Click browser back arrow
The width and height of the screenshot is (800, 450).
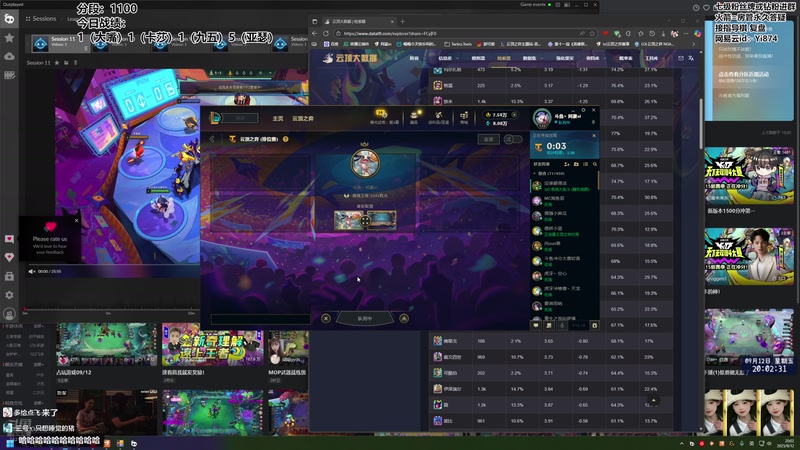point(314,33)
